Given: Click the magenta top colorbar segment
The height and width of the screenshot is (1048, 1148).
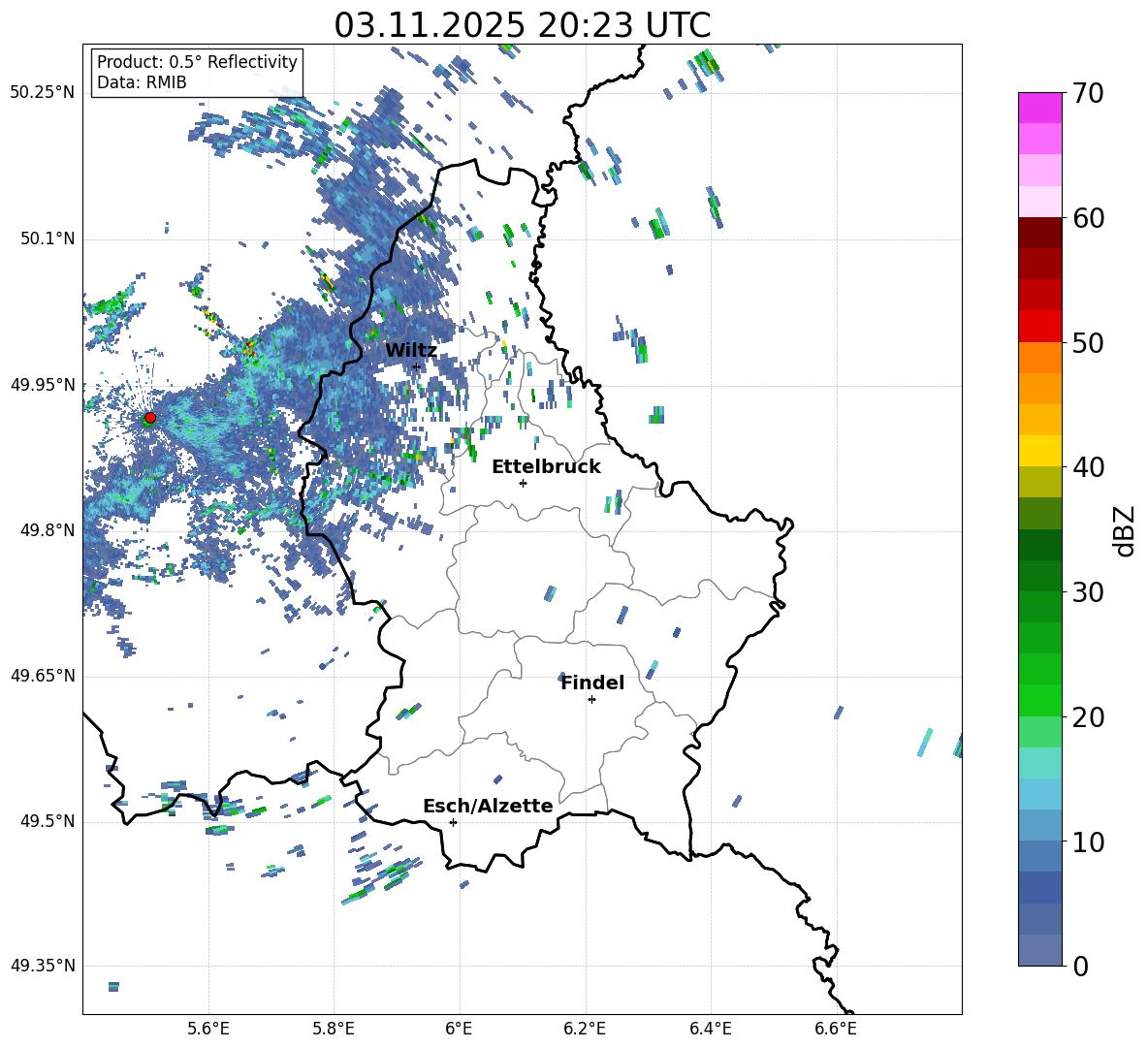Looking at the screenshot, I should (x=1039, y=108).
